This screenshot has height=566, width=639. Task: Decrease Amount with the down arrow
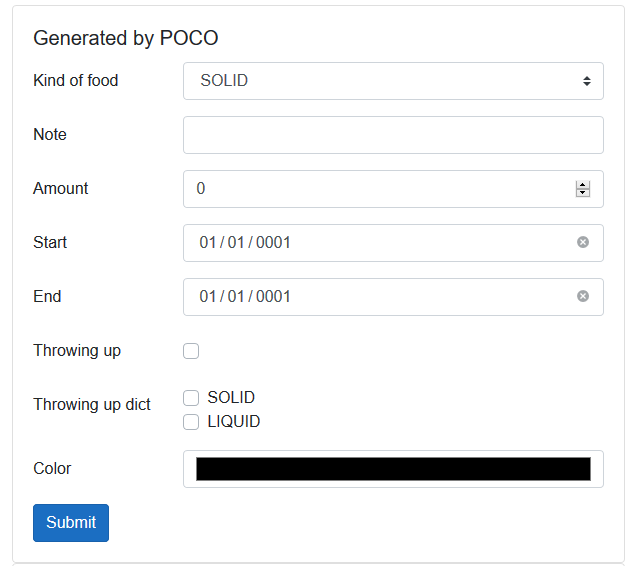pyautogui.click(x=583, y=193)
